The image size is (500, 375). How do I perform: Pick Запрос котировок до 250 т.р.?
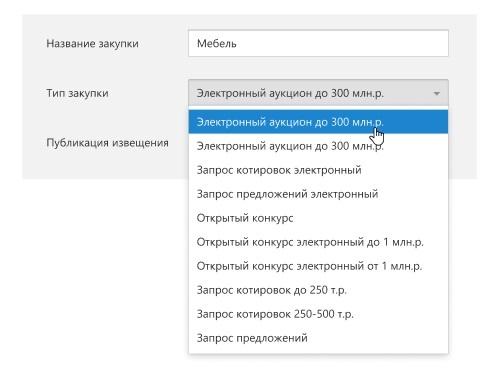point(318,290)
